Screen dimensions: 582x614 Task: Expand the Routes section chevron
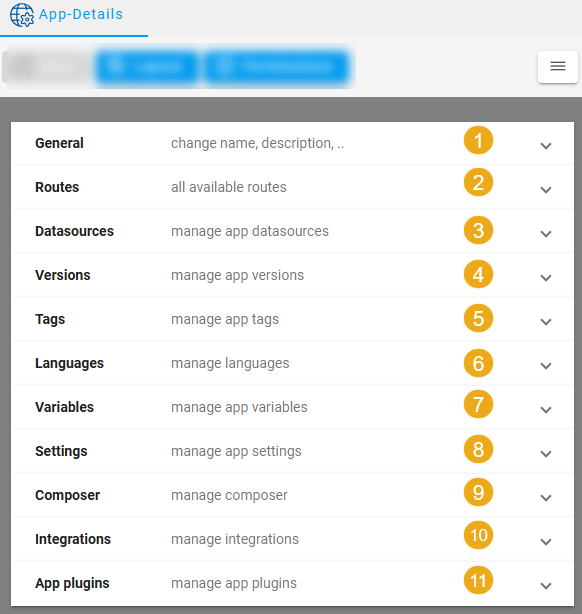click(x=546, y=190)
